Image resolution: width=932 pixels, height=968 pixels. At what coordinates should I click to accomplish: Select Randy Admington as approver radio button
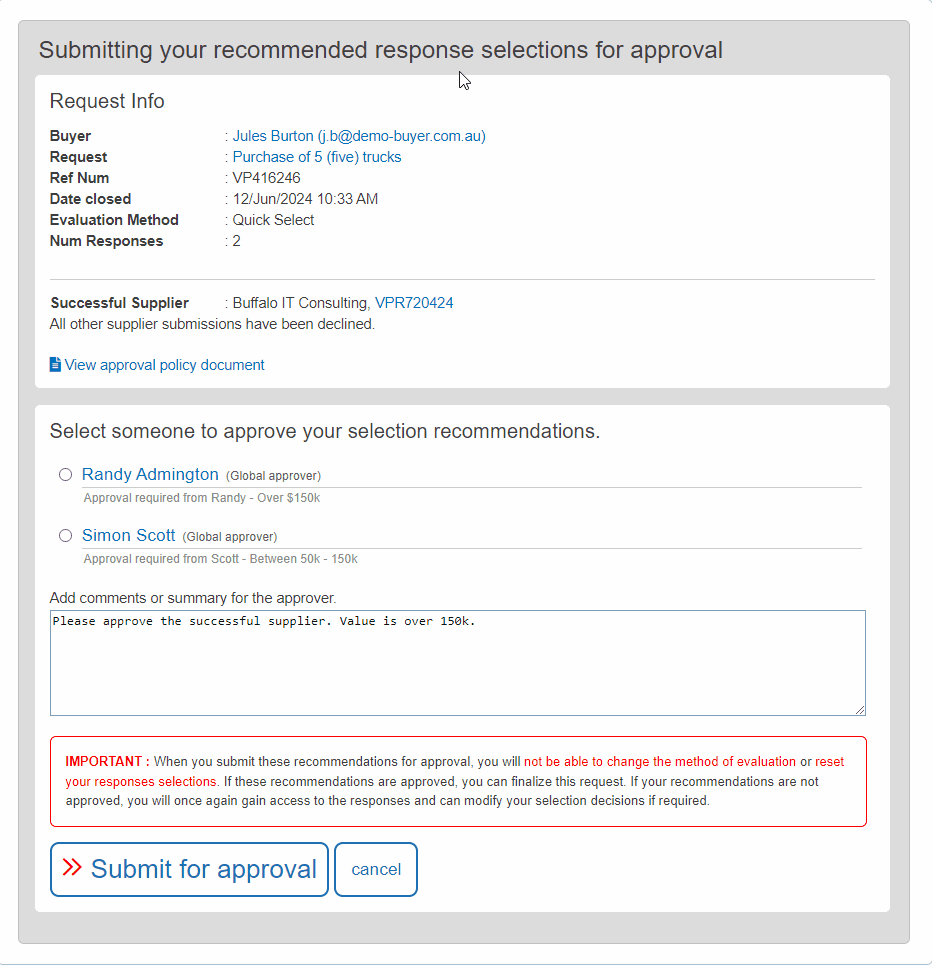tap(65, 474)
